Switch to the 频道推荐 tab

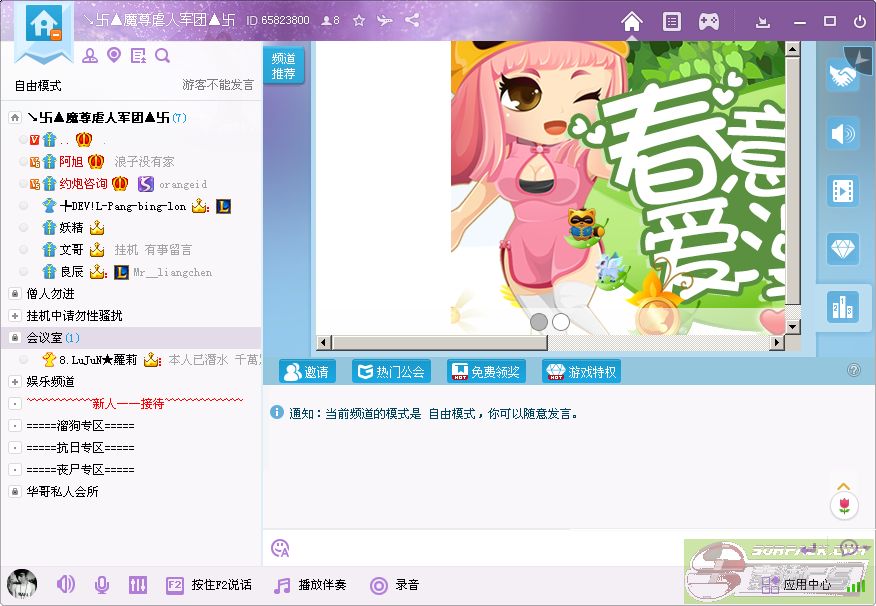point(283,65)
